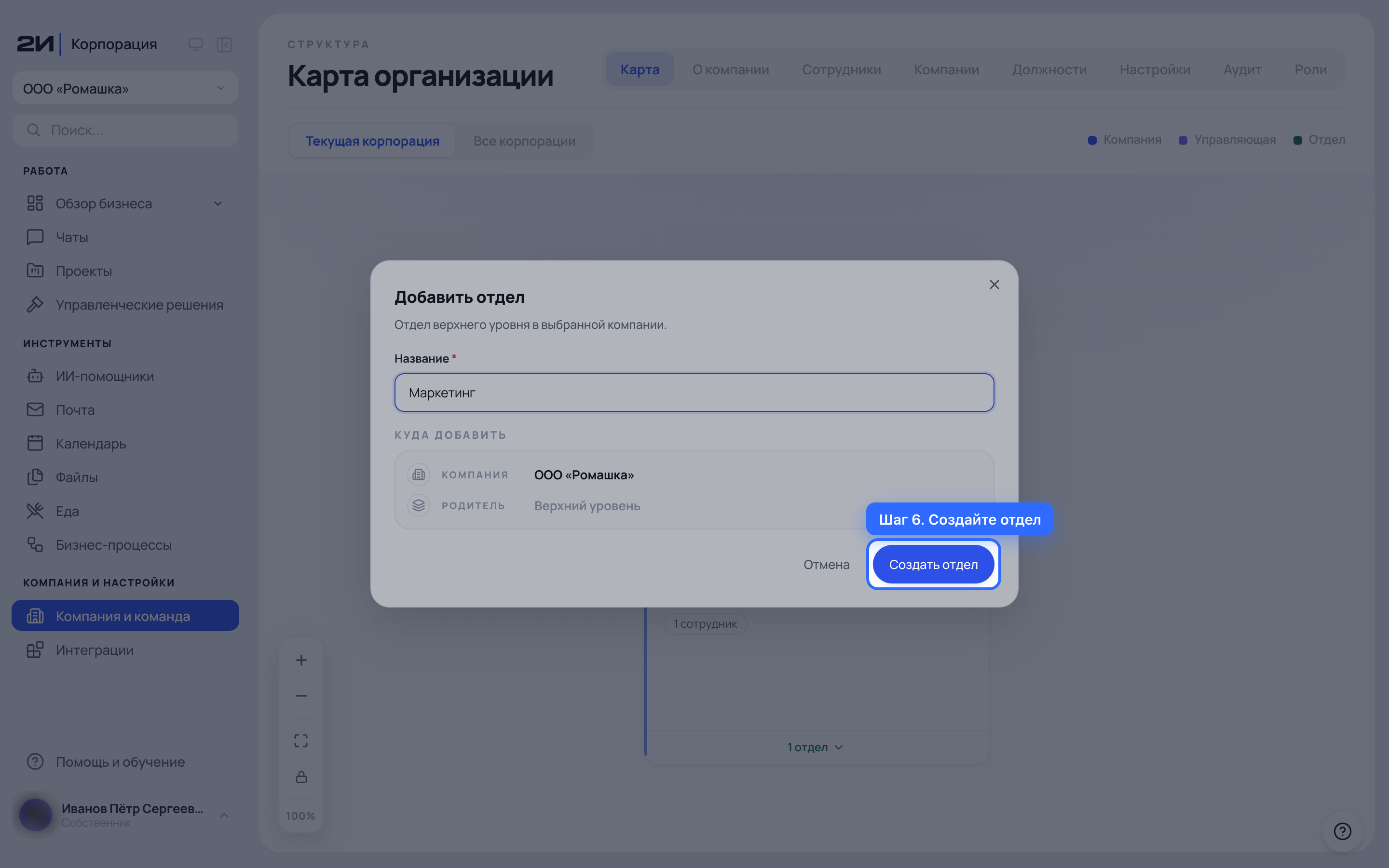This screenshot has width=1389, height=868.
Task: Switch to the О компании tab
Action: coord(730,69)
